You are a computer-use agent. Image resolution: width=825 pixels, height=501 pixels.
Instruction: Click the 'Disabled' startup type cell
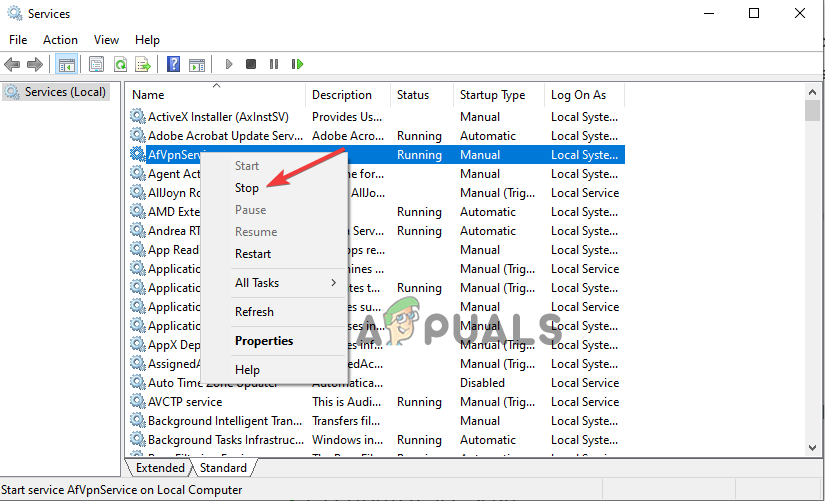[x=482, y=383]
